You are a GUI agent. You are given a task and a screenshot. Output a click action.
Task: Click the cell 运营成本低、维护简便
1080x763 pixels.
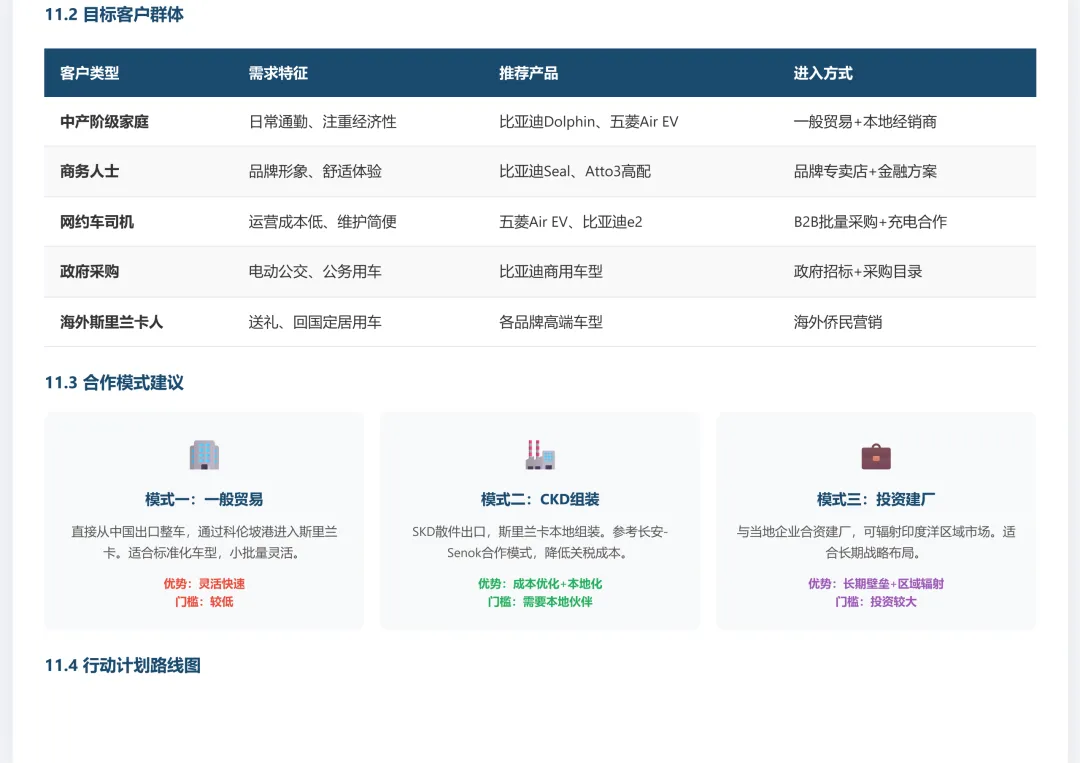coord(322,222)
